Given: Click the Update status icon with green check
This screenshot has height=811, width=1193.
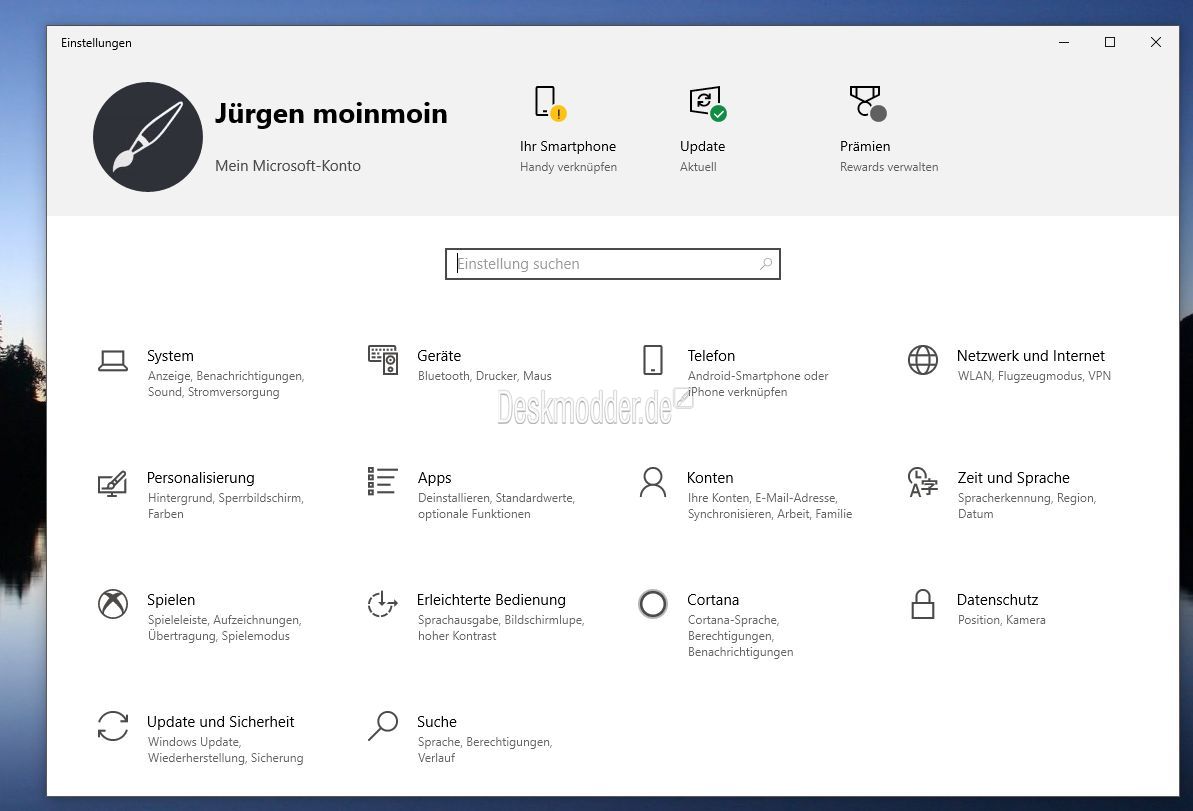Looking at the screenshot, I should point(708,103).
